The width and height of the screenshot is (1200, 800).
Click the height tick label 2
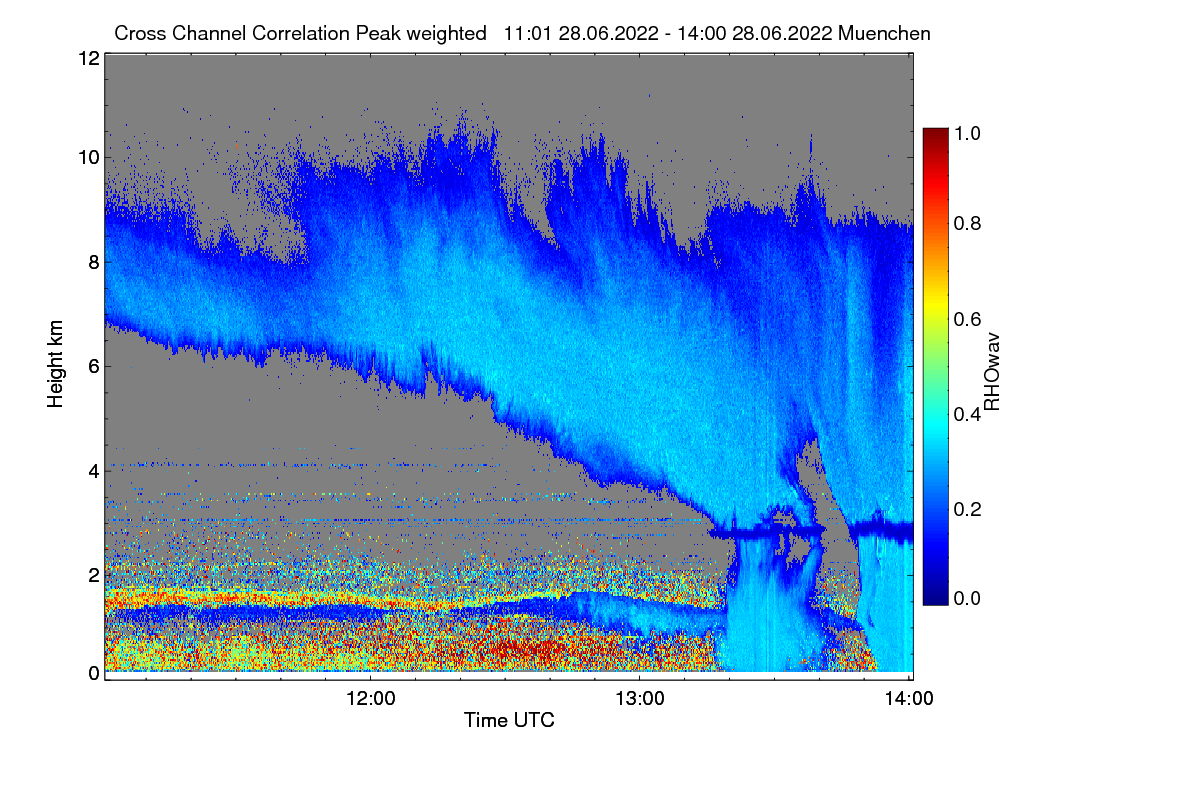93,575
